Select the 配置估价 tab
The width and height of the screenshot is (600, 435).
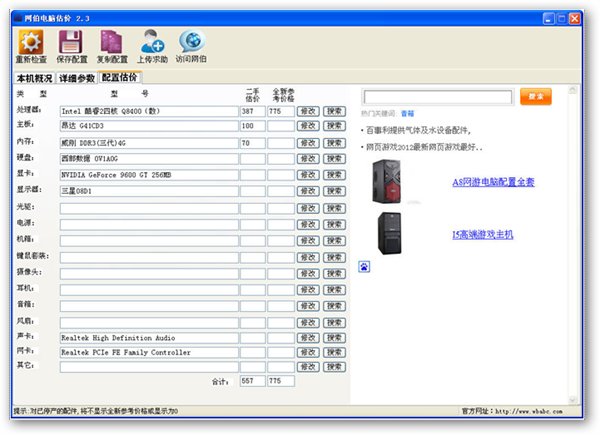(120, 77)
